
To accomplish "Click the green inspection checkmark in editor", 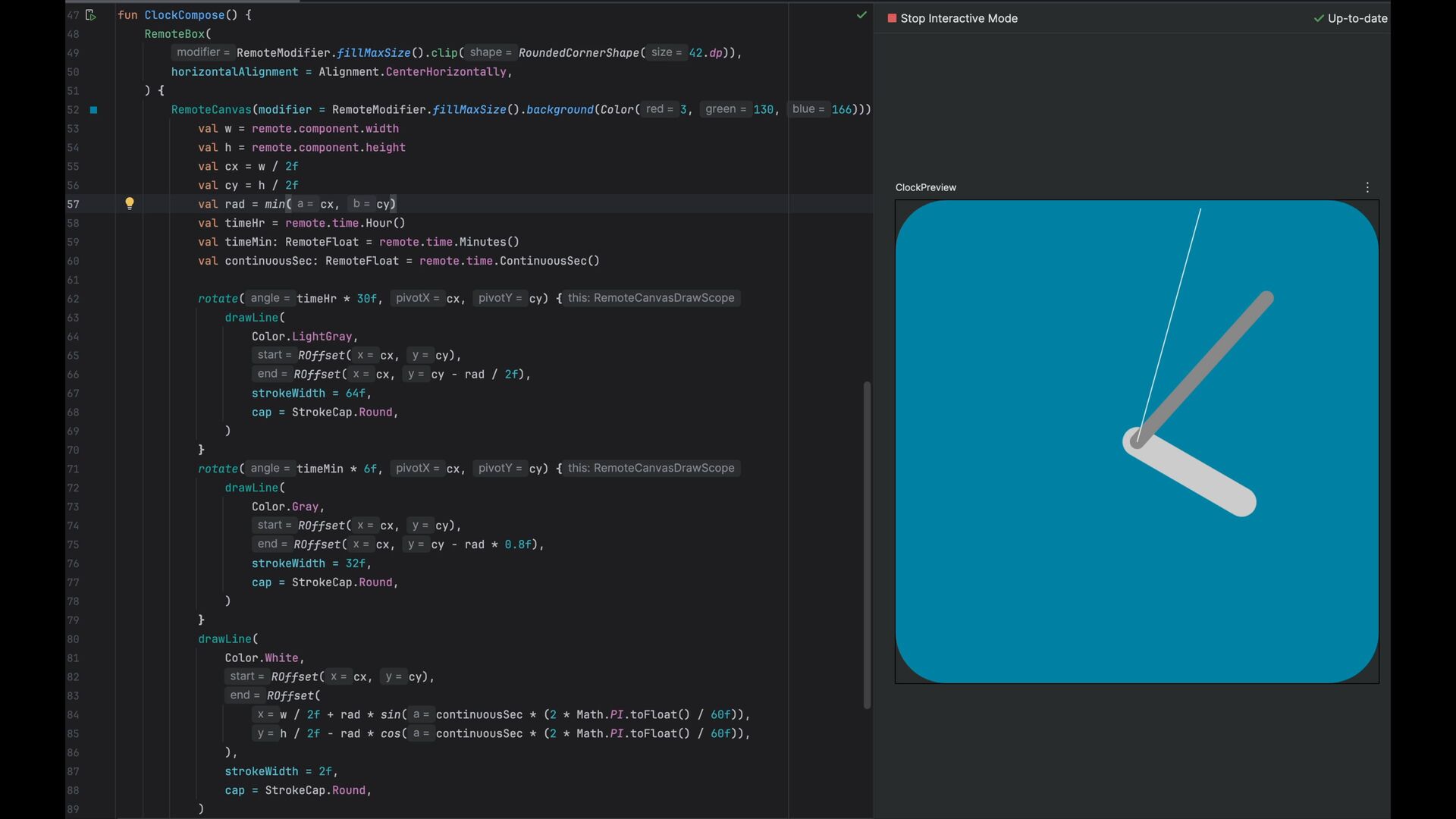I will [861, 15].
